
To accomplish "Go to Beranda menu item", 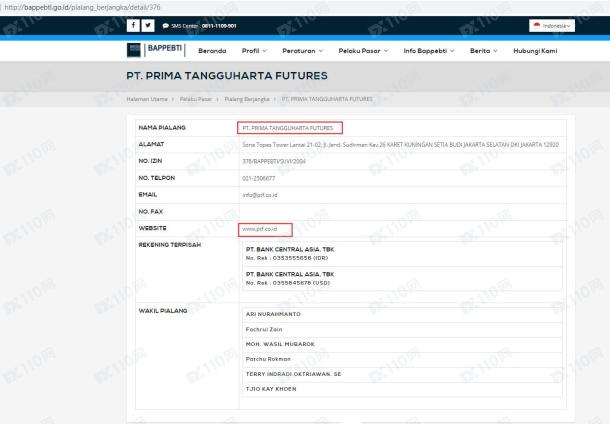I will point(212,51).
